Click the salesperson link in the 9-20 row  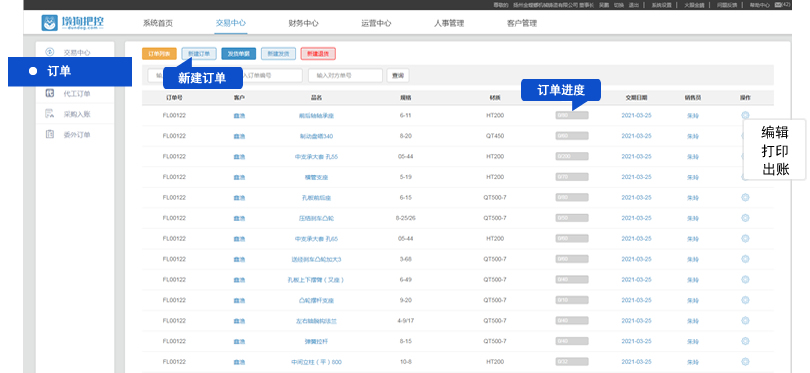(x=693, y=300)
